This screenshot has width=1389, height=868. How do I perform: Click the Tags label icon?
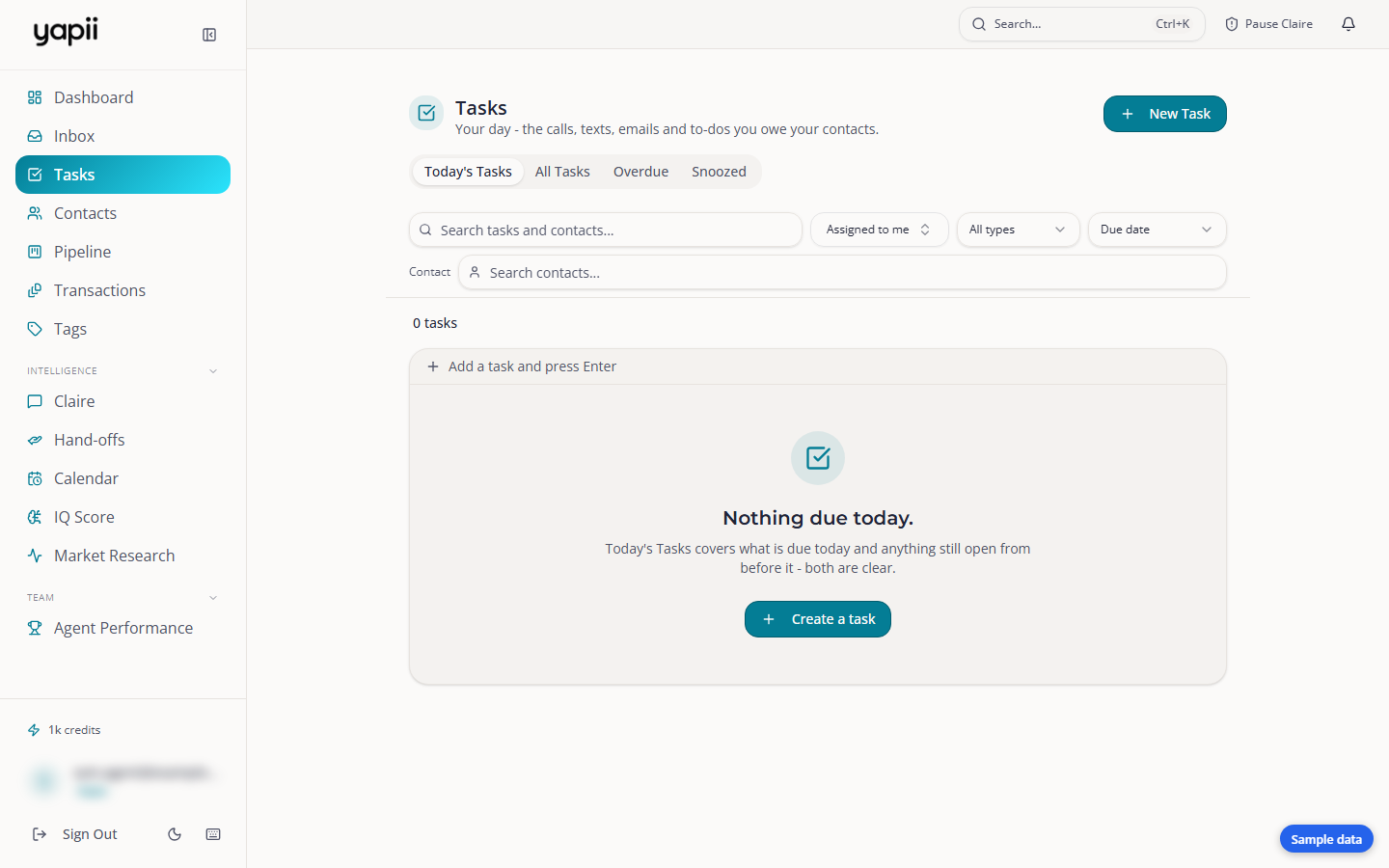[35, 329]
